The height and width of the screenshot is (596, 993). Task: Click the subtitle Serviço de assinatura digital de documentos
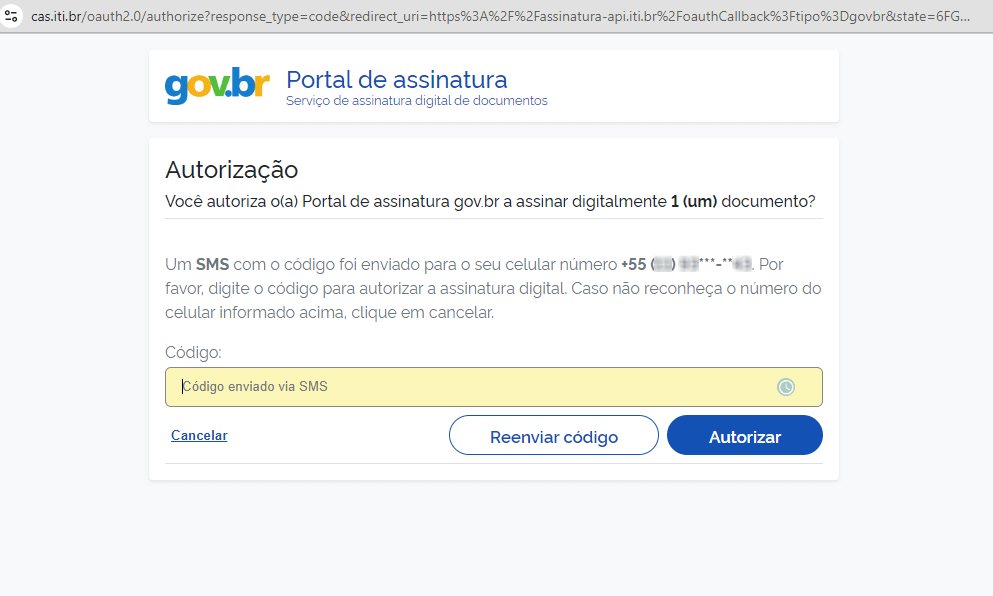coord(416,100)
